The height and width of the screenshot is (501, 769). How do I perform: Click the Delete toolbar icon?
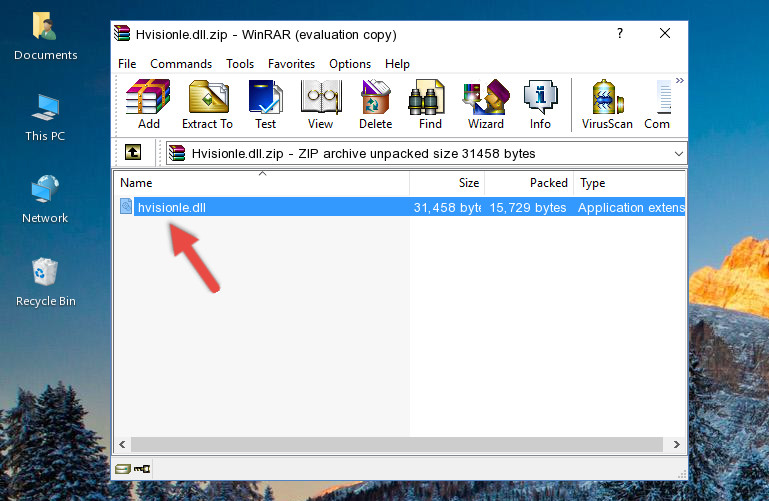[x=375, y=97]
